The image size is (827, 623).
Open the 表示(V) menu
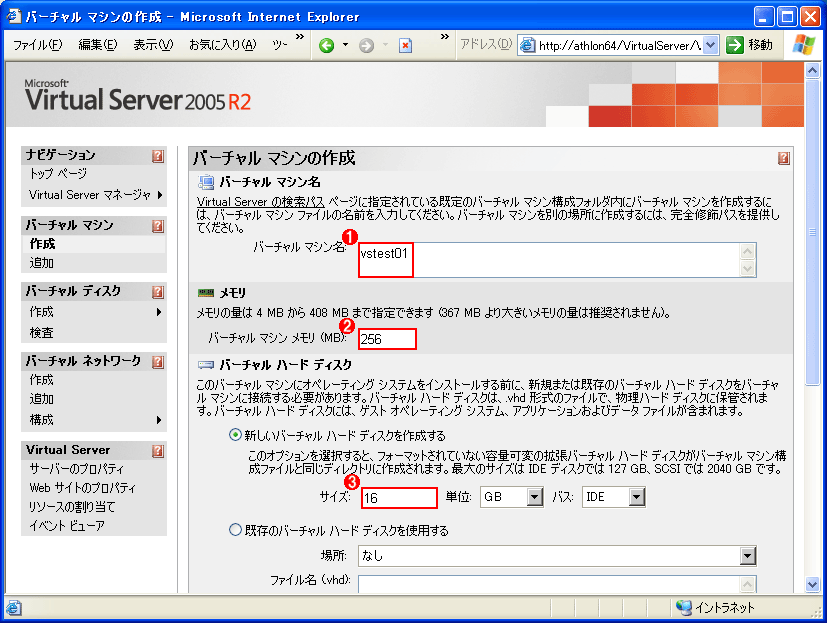(x=153, y=45)
